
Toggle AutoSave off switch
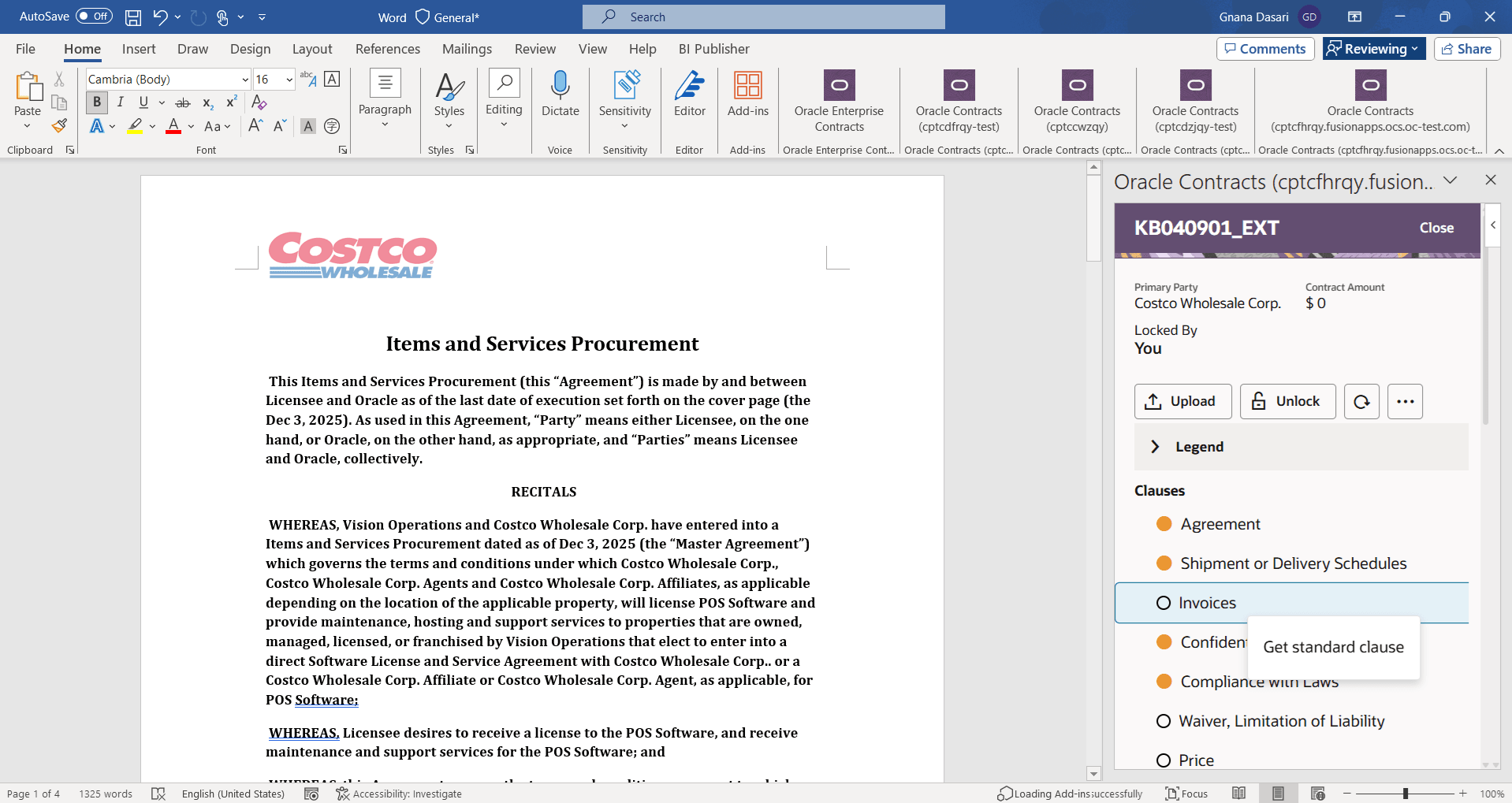(94, 17)
